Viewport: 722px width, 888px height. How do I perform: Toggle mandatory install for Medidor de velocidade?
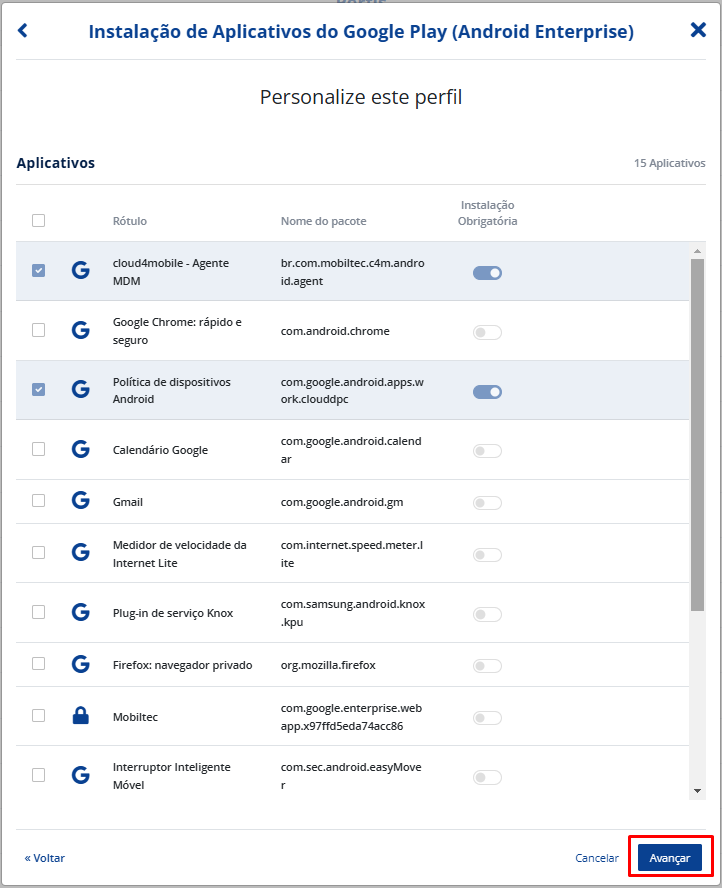pyautogui.click(x=488, y=555)
